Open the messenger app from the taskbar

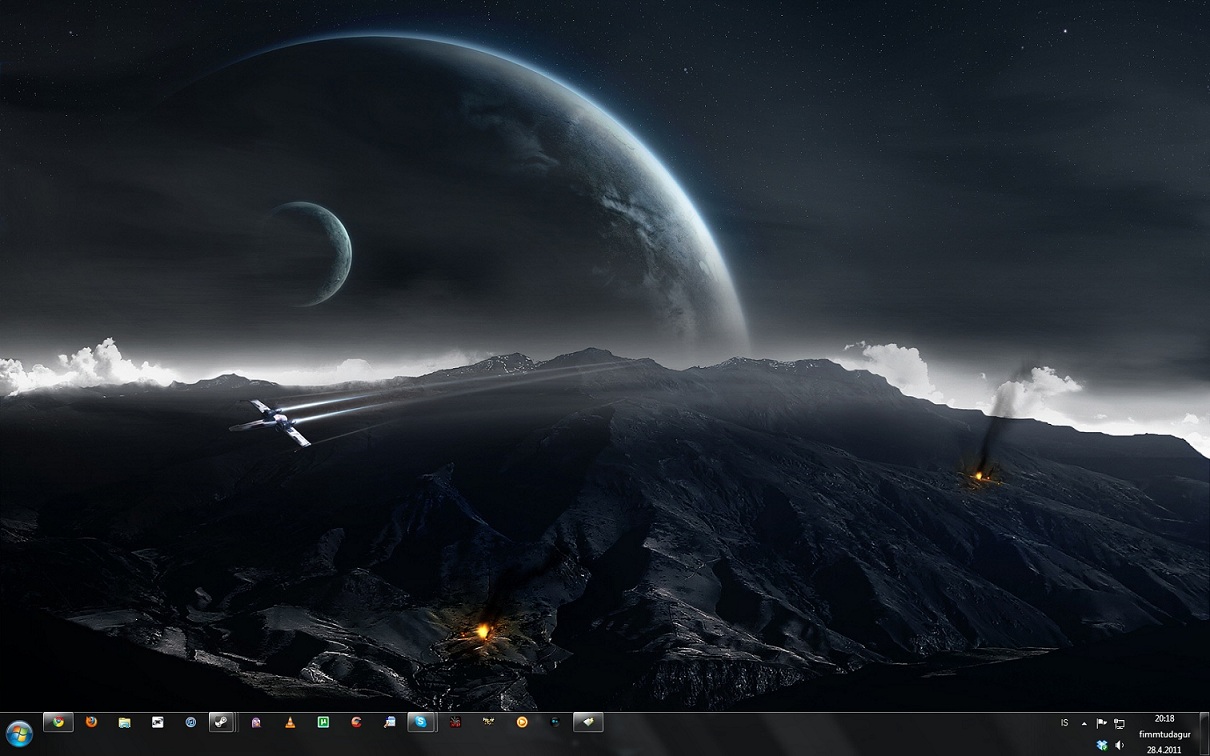click(391, 722)
